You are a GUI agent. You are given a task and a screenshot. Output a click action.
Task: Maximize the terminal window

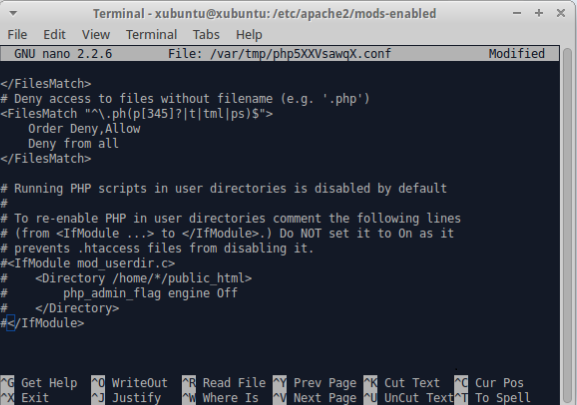(539, 13)
